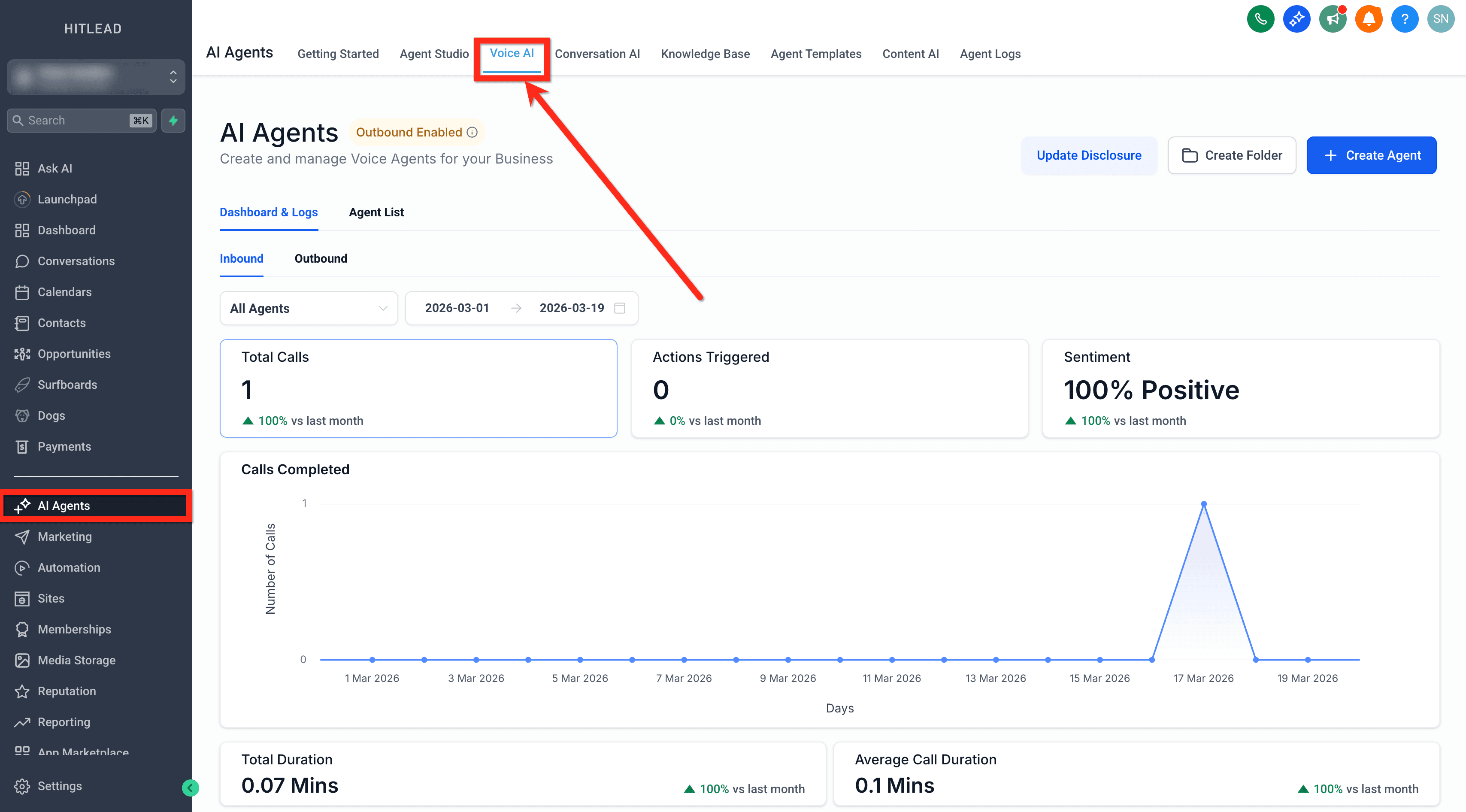The image size is (1466, 812).
Task: Click the green lightning quick actions icon
Action: click(x=173, y=120)
